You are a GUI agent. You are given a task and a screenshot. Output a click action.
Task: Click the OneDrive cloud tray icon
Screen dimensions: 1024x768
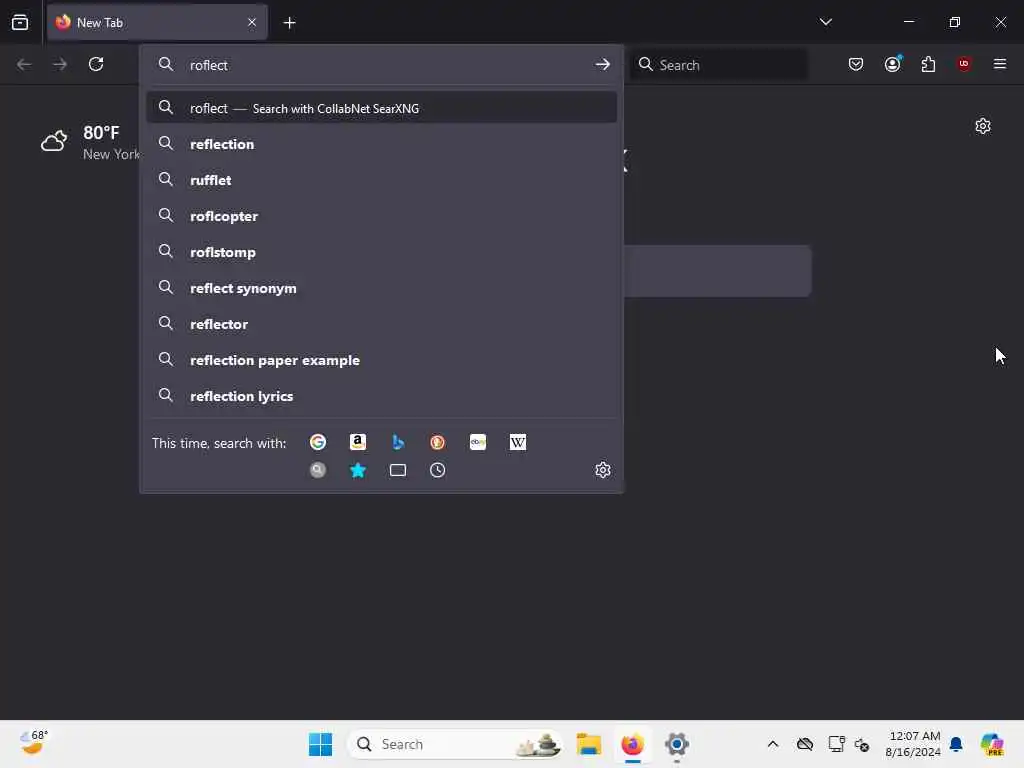pyautogui.click(x=805, y=744)
